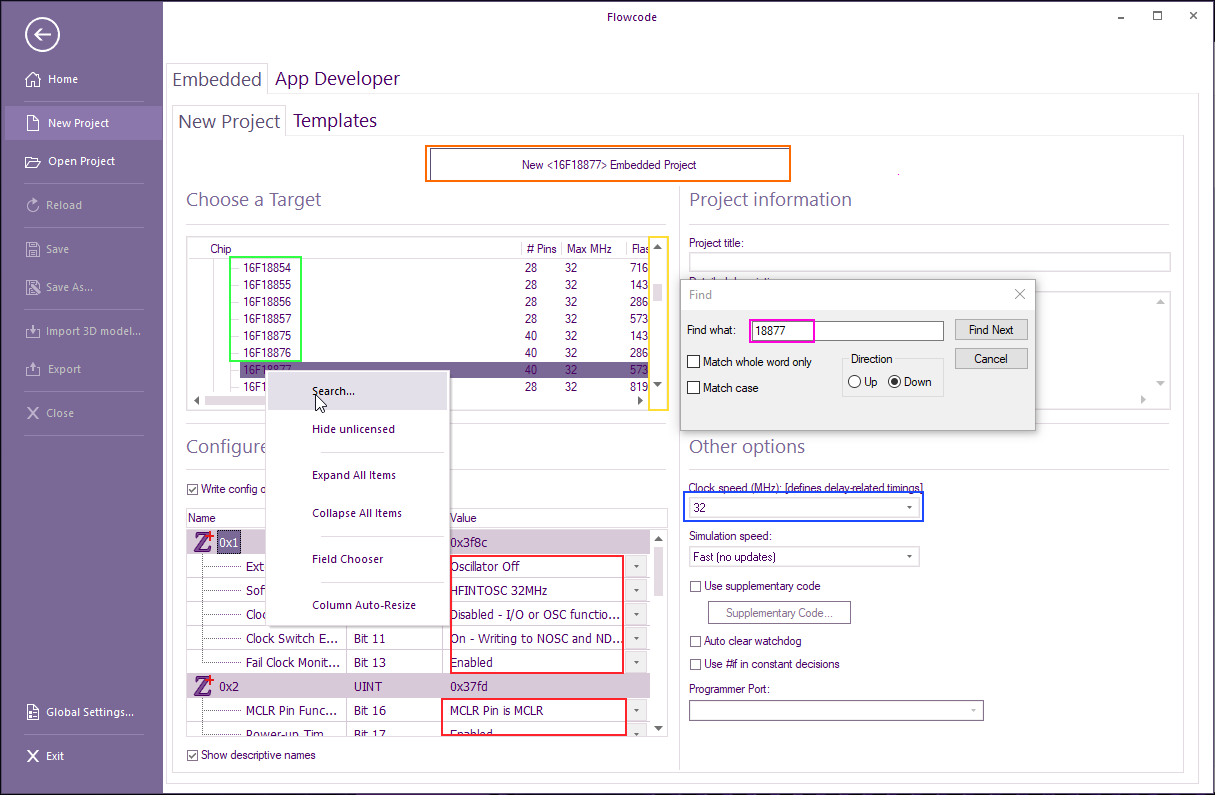
Task: Choose Search... from the context menu
Action: click(358, 391)
